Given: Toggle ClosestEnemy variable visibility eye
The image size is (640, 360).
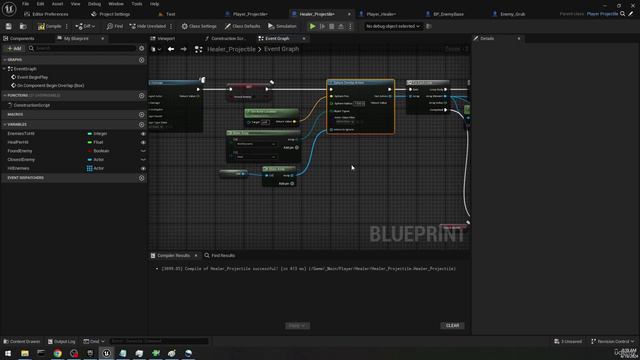Looking at the screenshot, I should [x=143, y=160].
